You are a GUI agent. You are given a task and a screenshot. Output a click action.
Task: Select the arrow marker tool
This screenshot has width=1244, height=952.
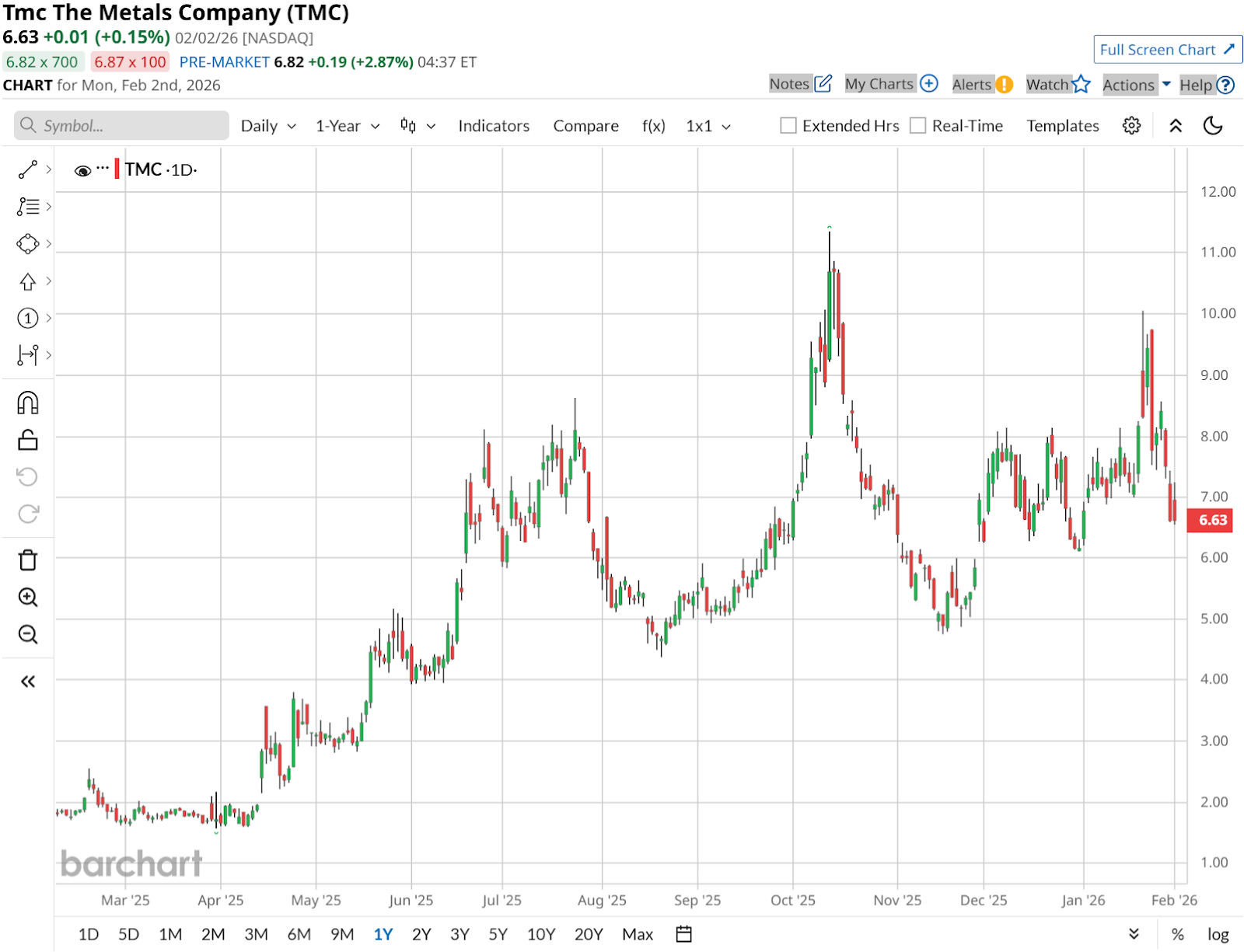tap(27, 281)
